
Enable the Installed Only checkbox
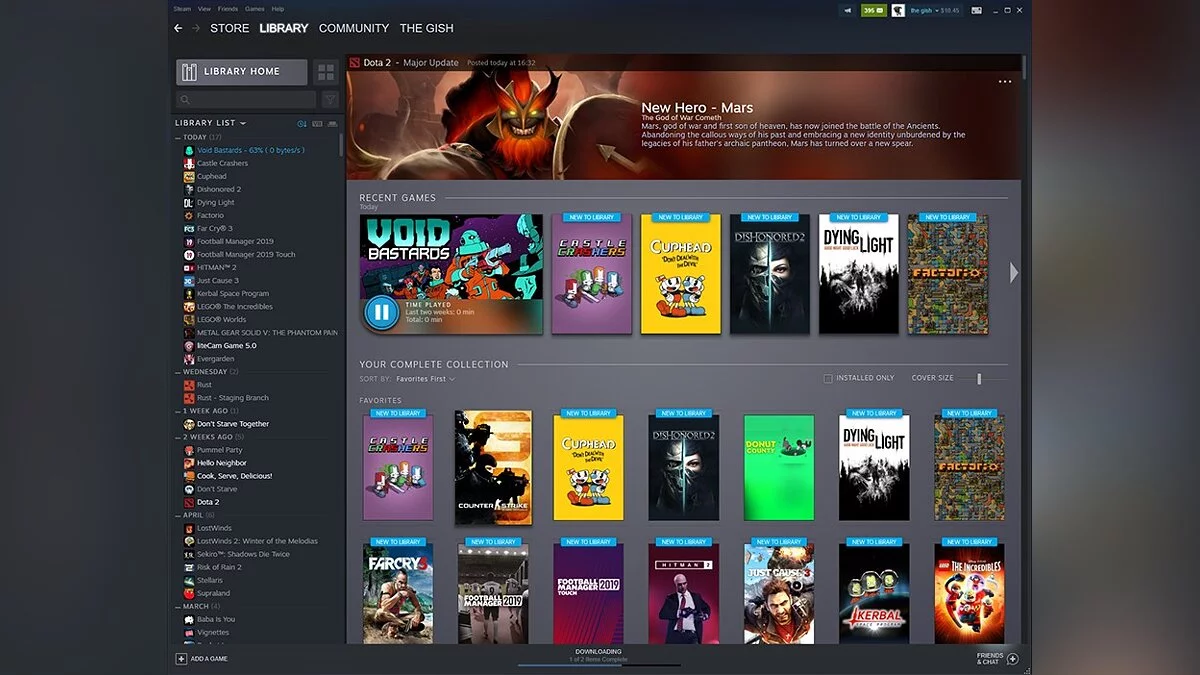pos(828,378)
